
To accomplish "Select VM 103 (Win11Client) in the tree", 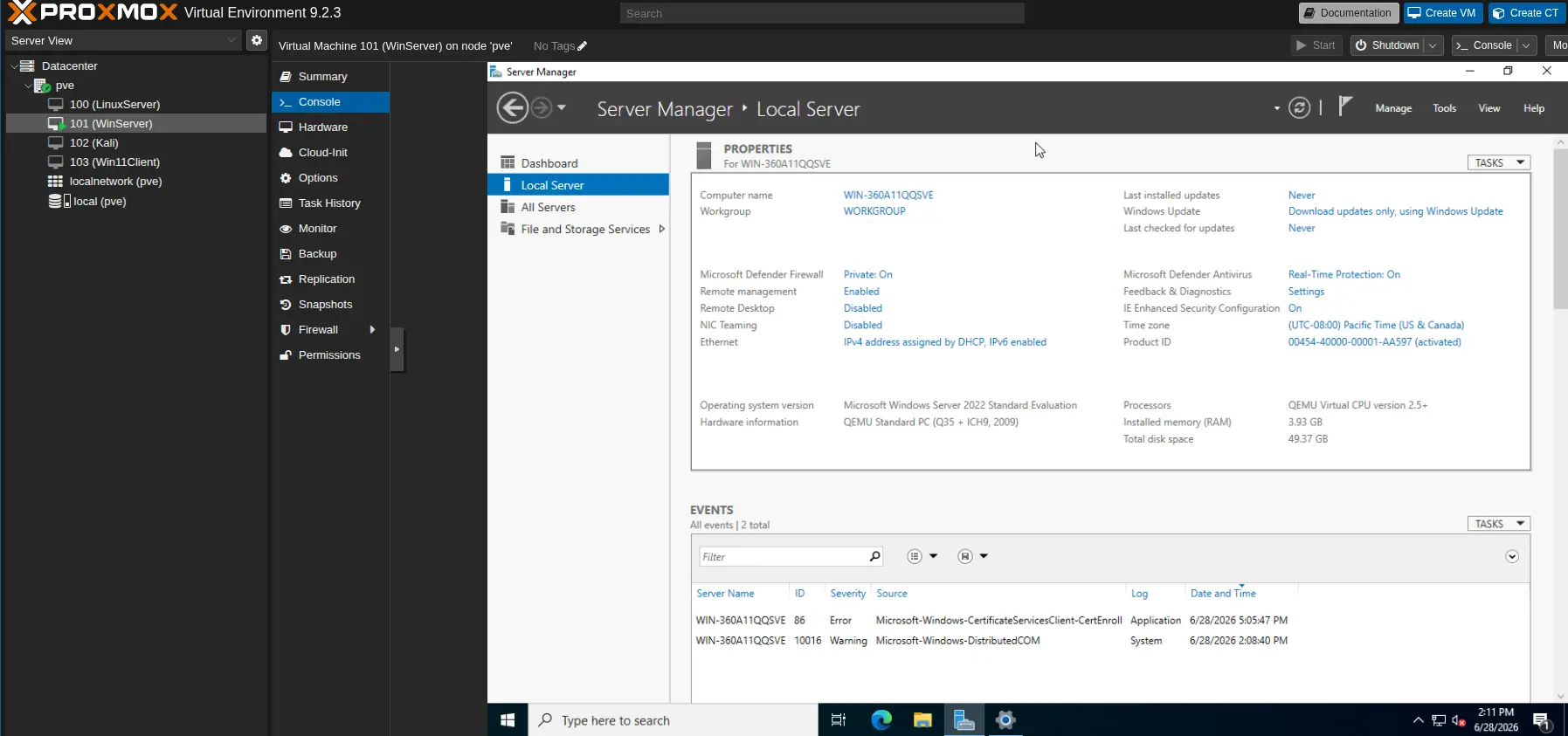I will click(x=114, y=162).
